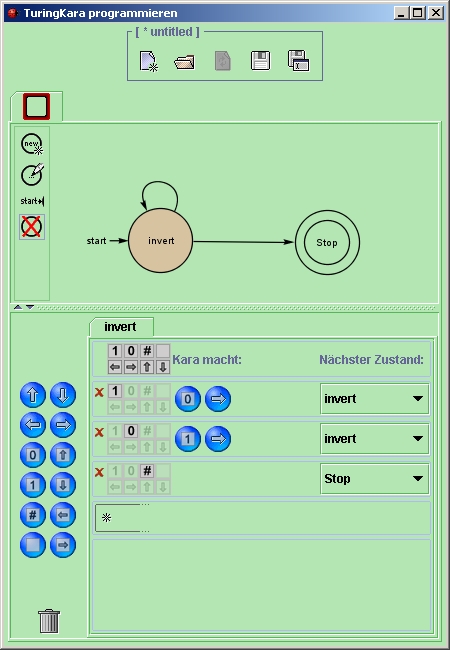Screen dimensions: 450x650
Task: Click the Save As floppy icon
Action: pyautogui.click(x=298, y=61)
